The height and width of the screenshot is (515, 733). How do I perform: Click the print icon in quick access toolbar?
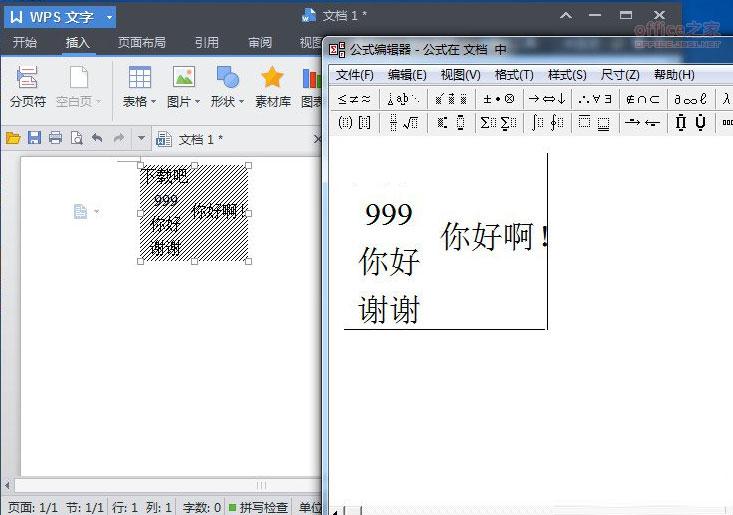pos(55,138)
